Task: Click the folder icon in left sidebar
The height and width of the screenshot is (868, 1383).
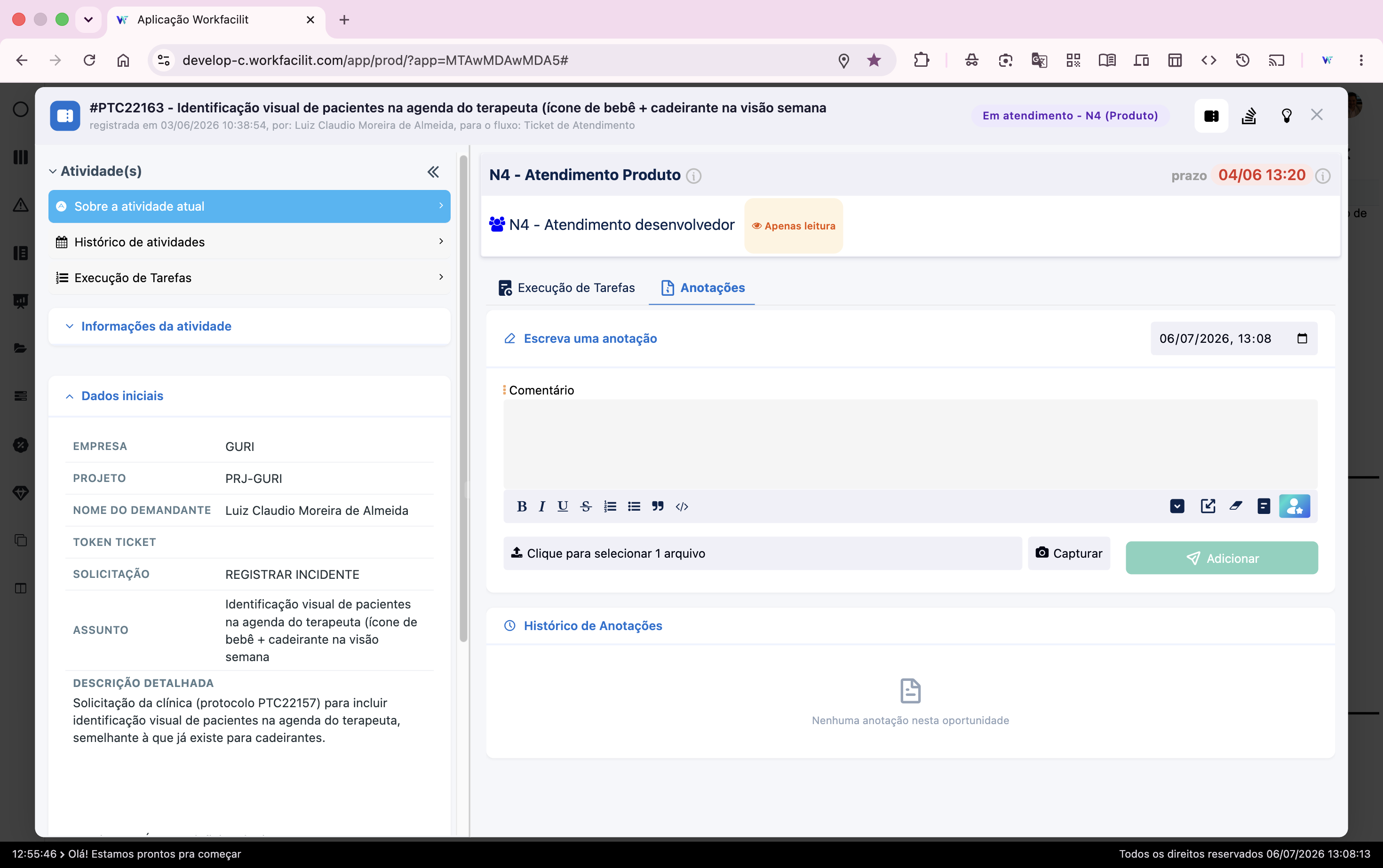Action: 20,348
